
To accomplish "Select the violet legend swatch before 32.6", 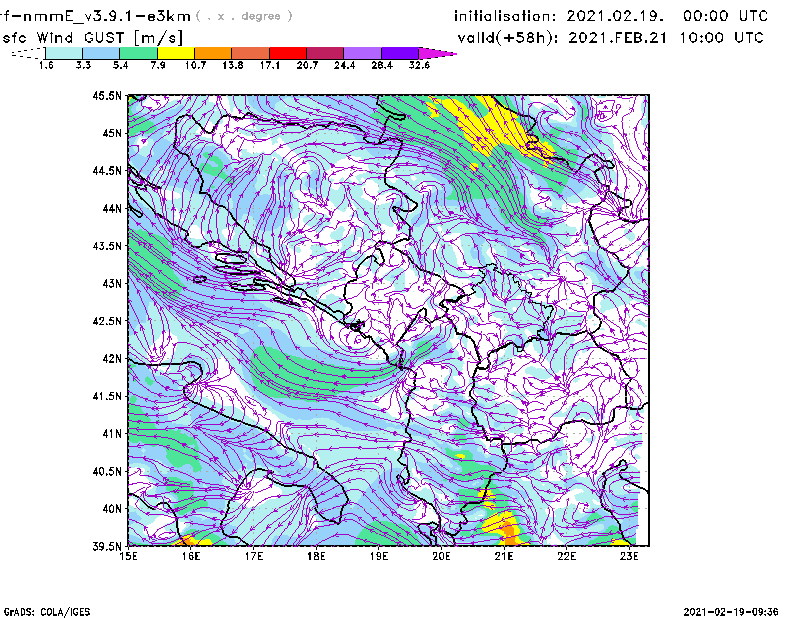I will [x=400, y=53].
